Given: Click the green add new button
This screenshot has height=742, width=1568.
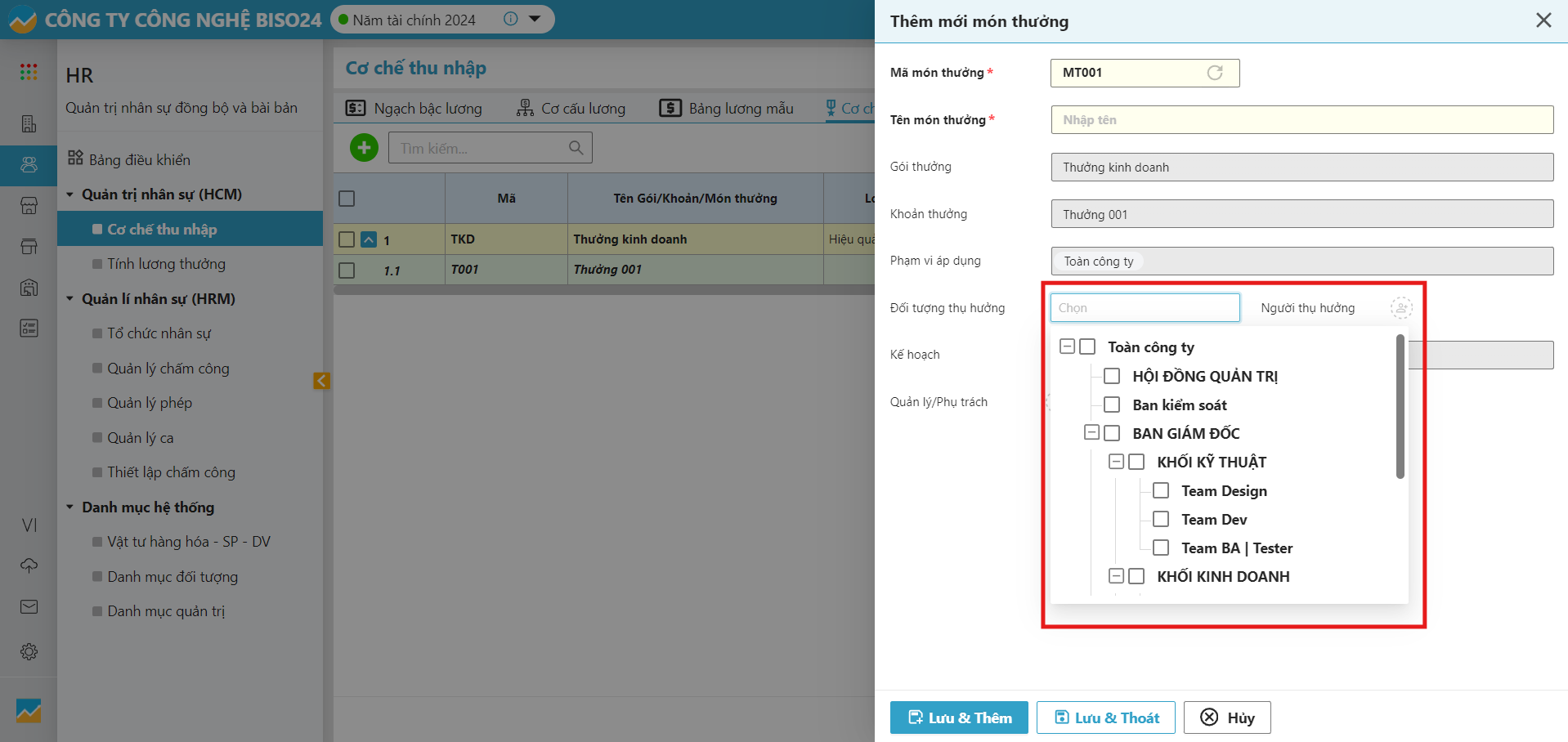Looking at the screenshot, I should pos(364,148).
